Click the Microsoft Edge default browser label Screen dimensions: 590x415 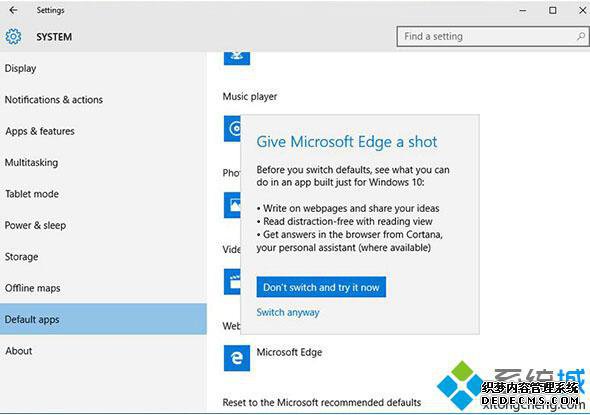(289, 352)
